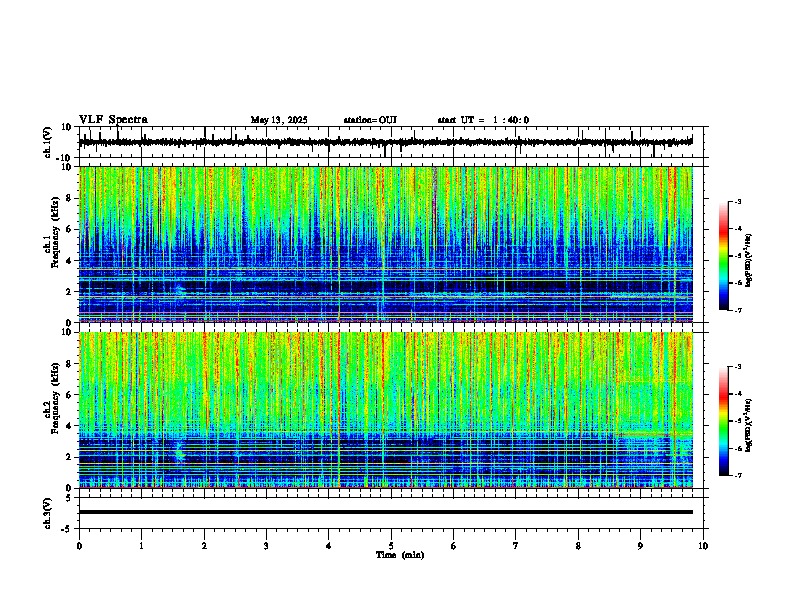Click the "Time (min)" x-axis label
The width and height of the screenshot is (792, 612).
click(x=400, y=555)
